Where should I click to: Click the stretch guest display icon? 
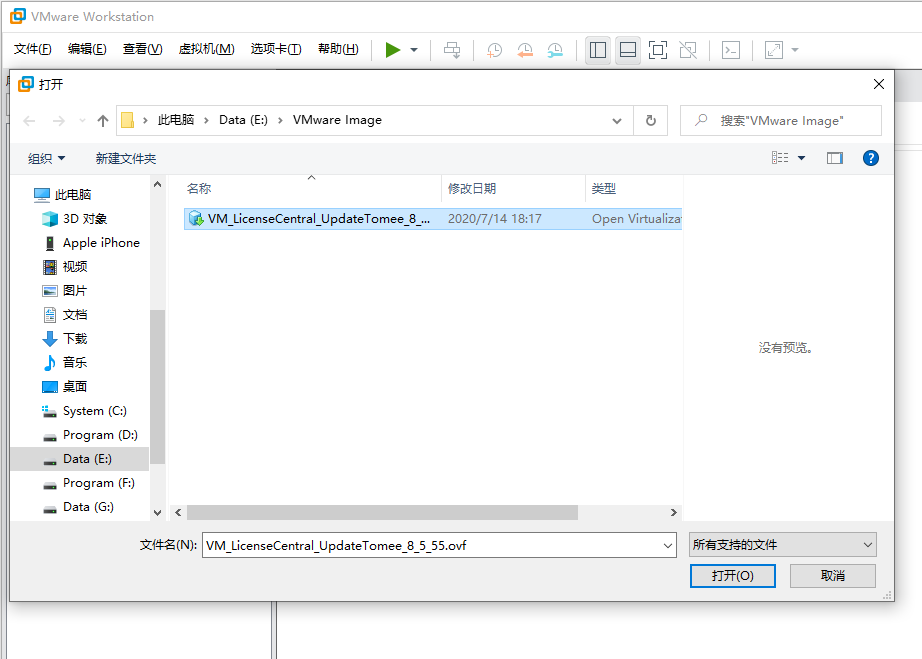tap(774, 50)
